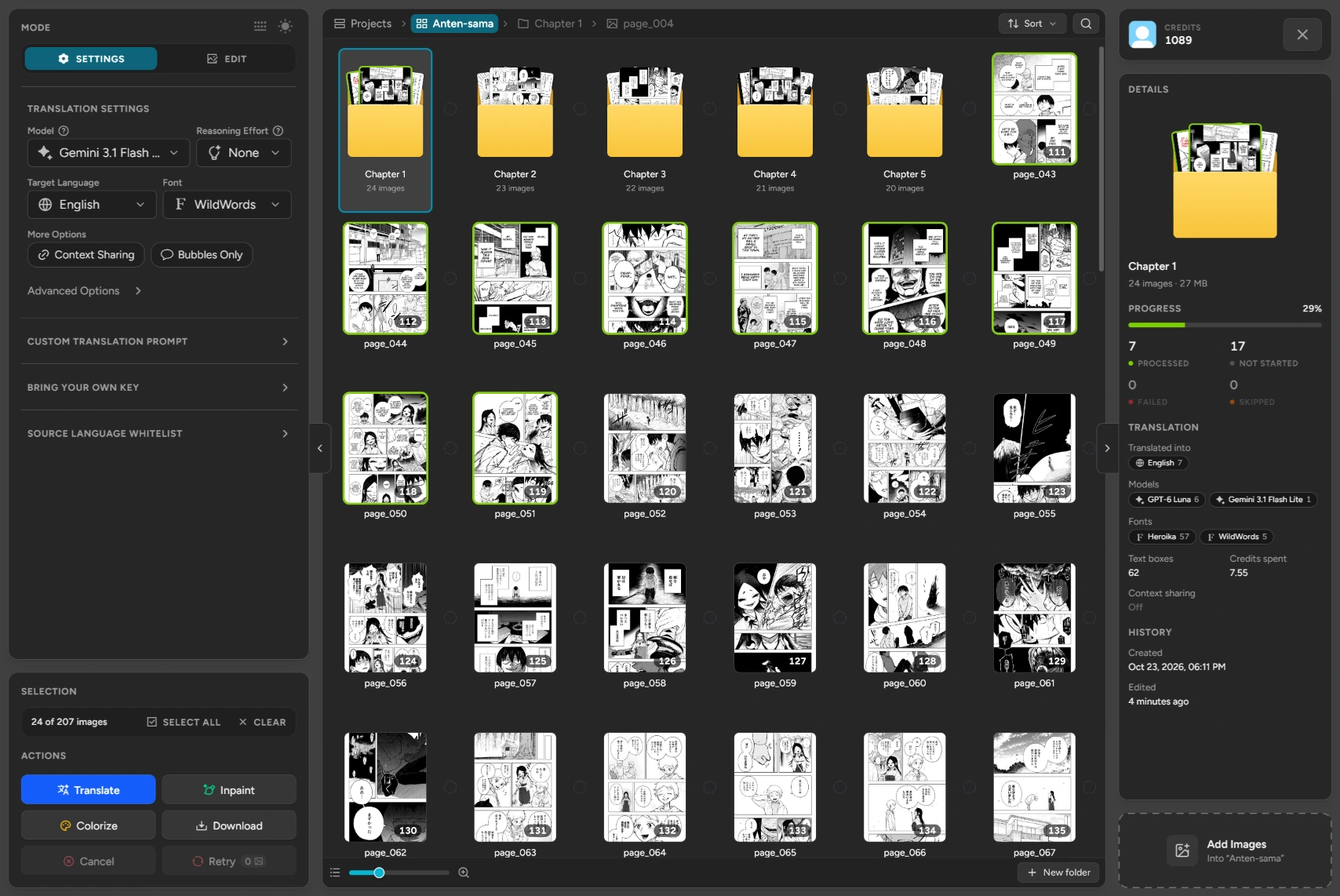Open the Reasoning Effort dropdown set to None
This screenshot has height=896, width=1340.
(x=244, y=153)
